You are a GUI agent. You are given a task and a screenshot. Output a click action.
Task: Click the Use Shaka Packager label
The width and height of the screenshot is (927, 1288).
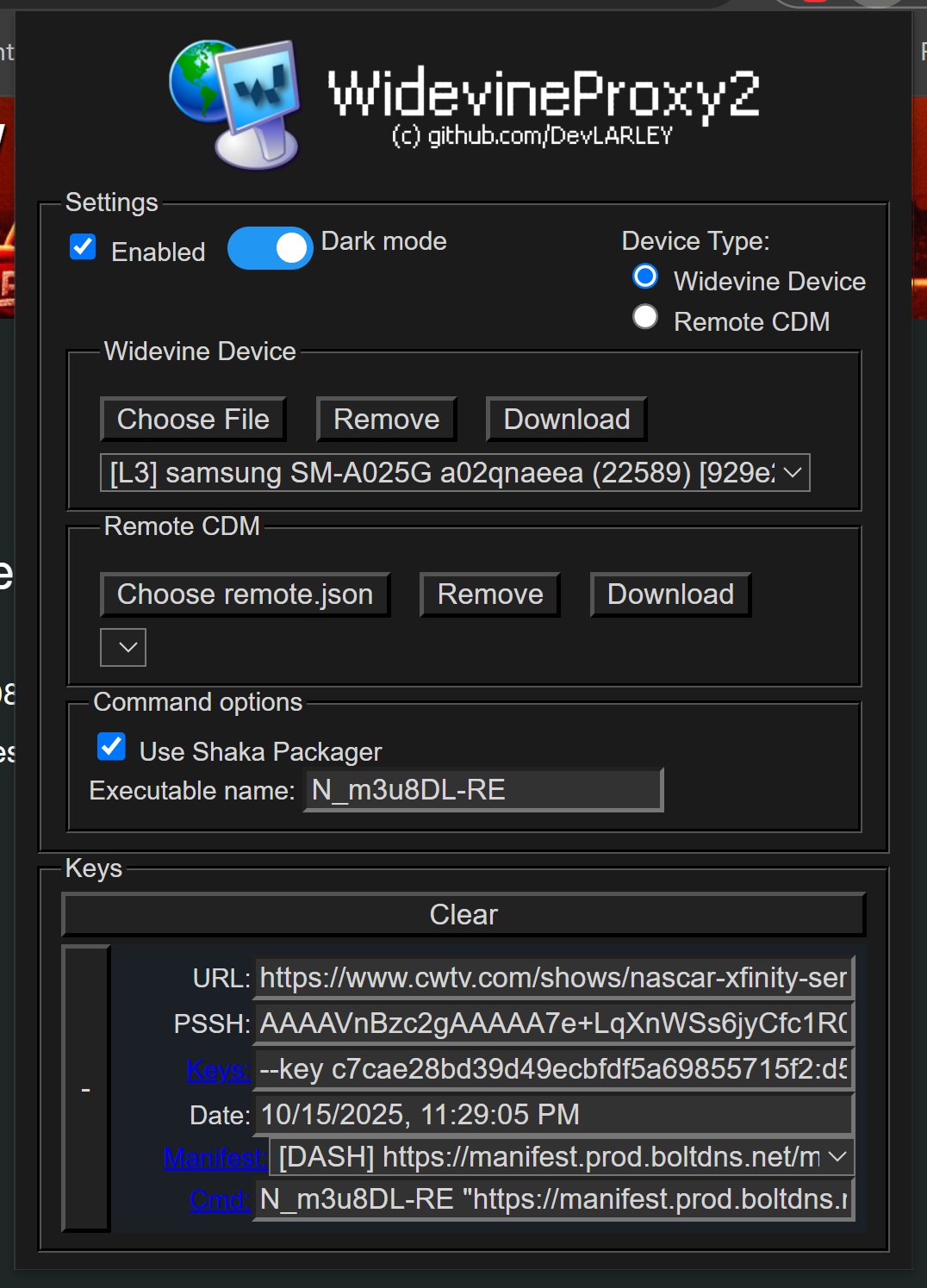click(260, 752)
